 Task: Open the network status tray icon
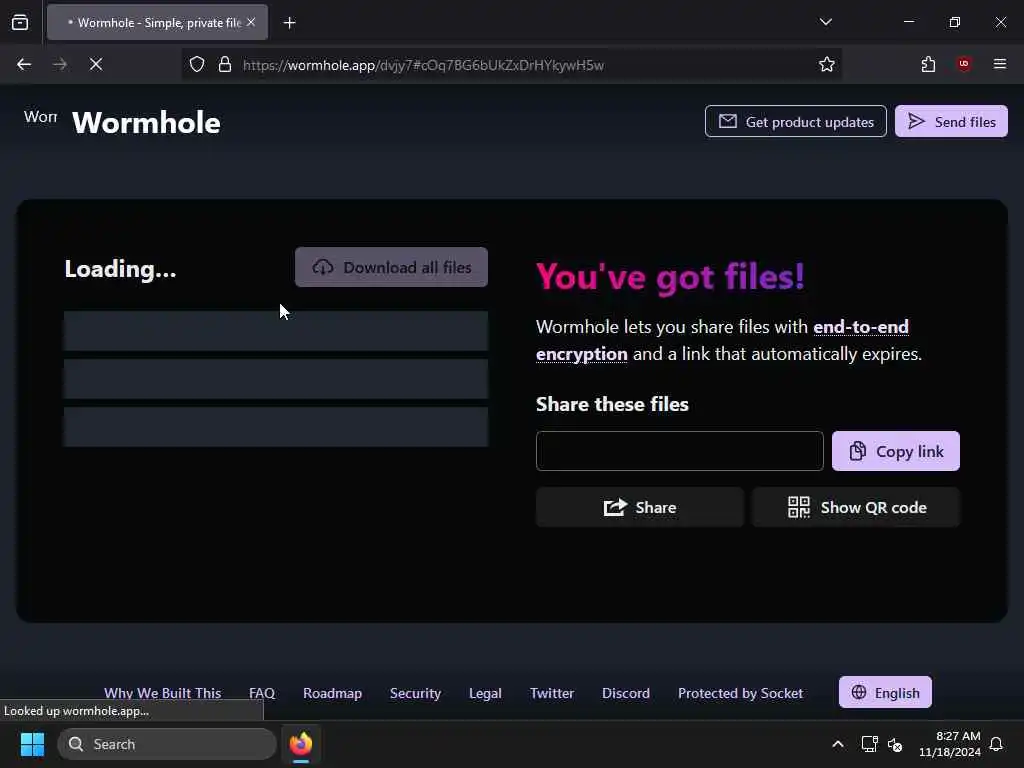click(869, 744)
